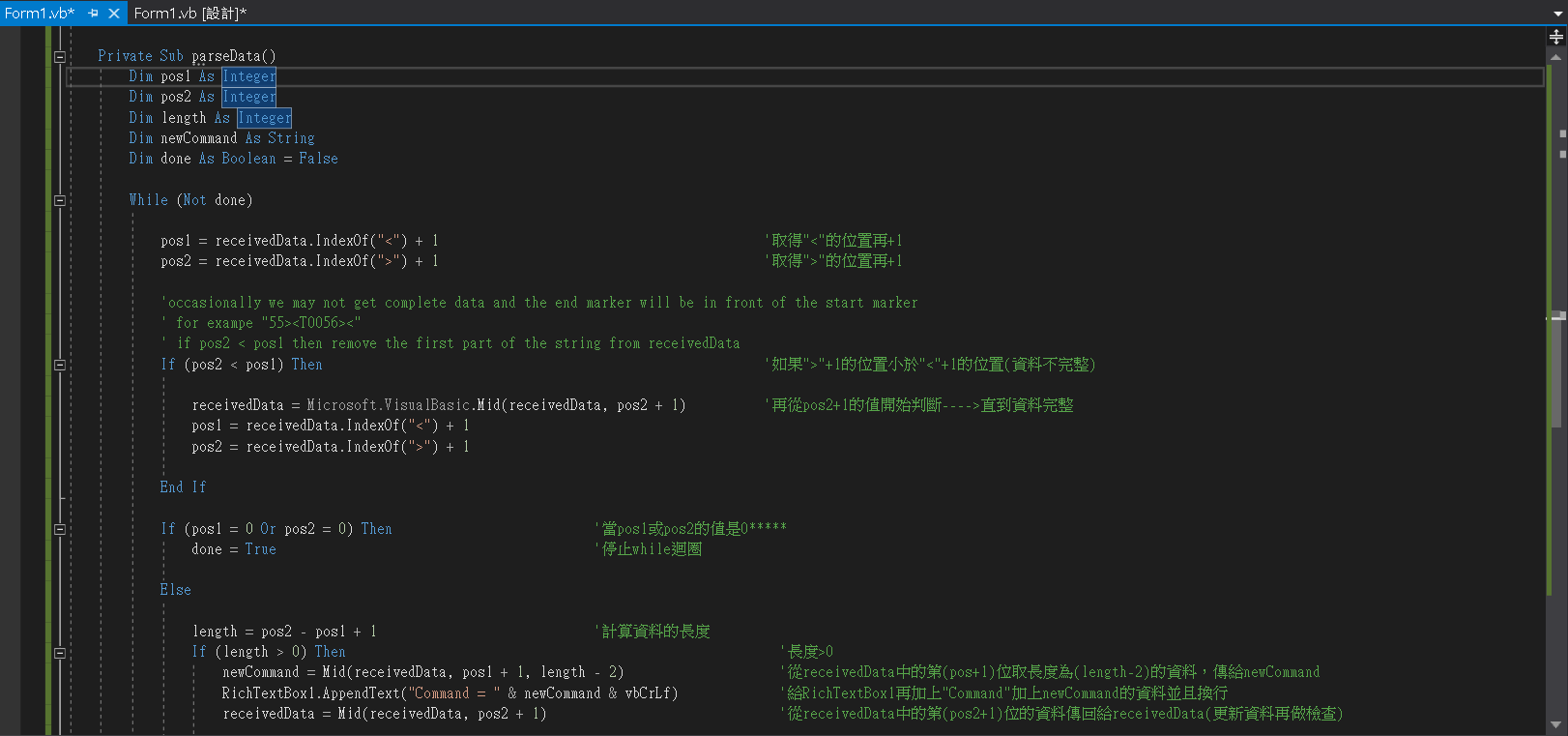Click vbCrLf in the AppendText line
This screenshot has width=1568, height=736.
click(648, 693)
